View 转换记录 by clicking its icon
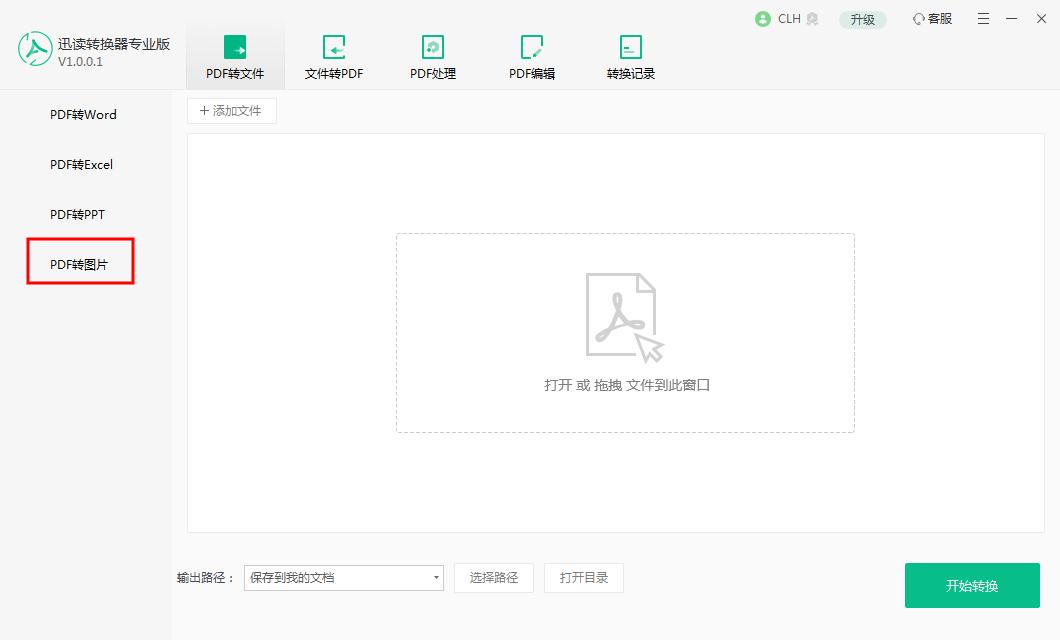 630,46
